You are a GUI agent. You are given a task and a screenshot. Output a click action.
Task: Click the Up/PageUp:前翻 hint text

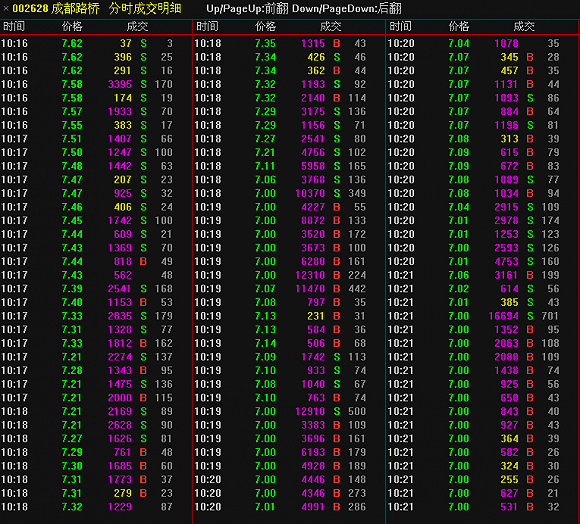(247, 8)
